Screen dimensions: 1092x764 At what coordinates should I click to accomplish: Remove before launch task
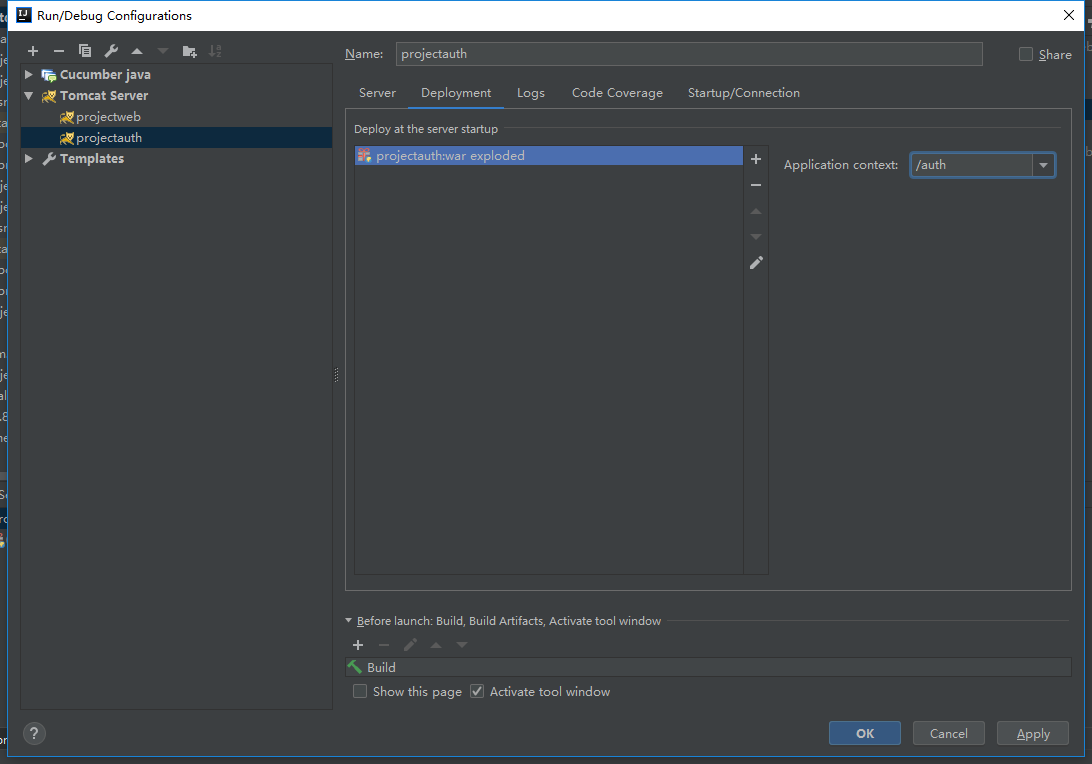pos(384,645)
